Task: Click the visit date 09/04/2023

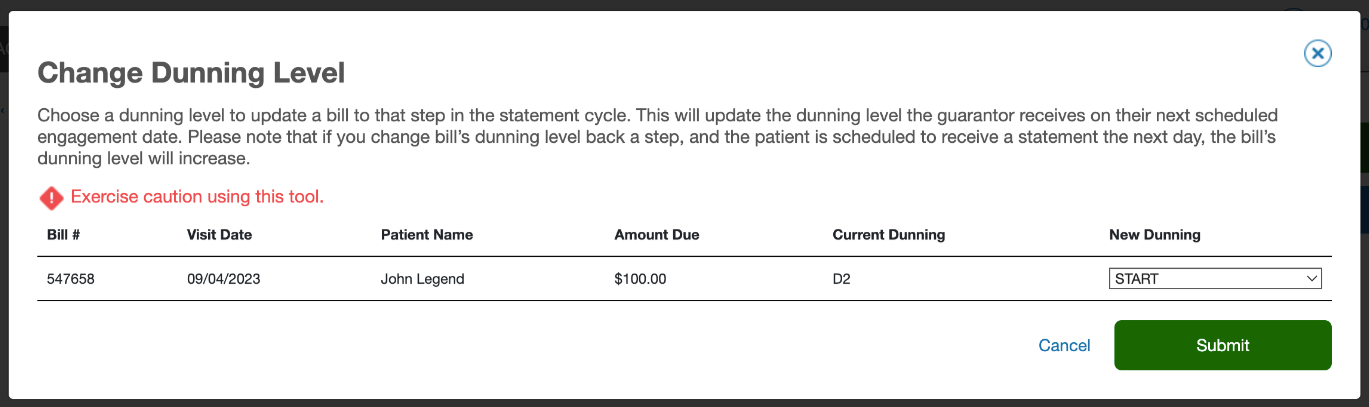Action: [223, 279]
